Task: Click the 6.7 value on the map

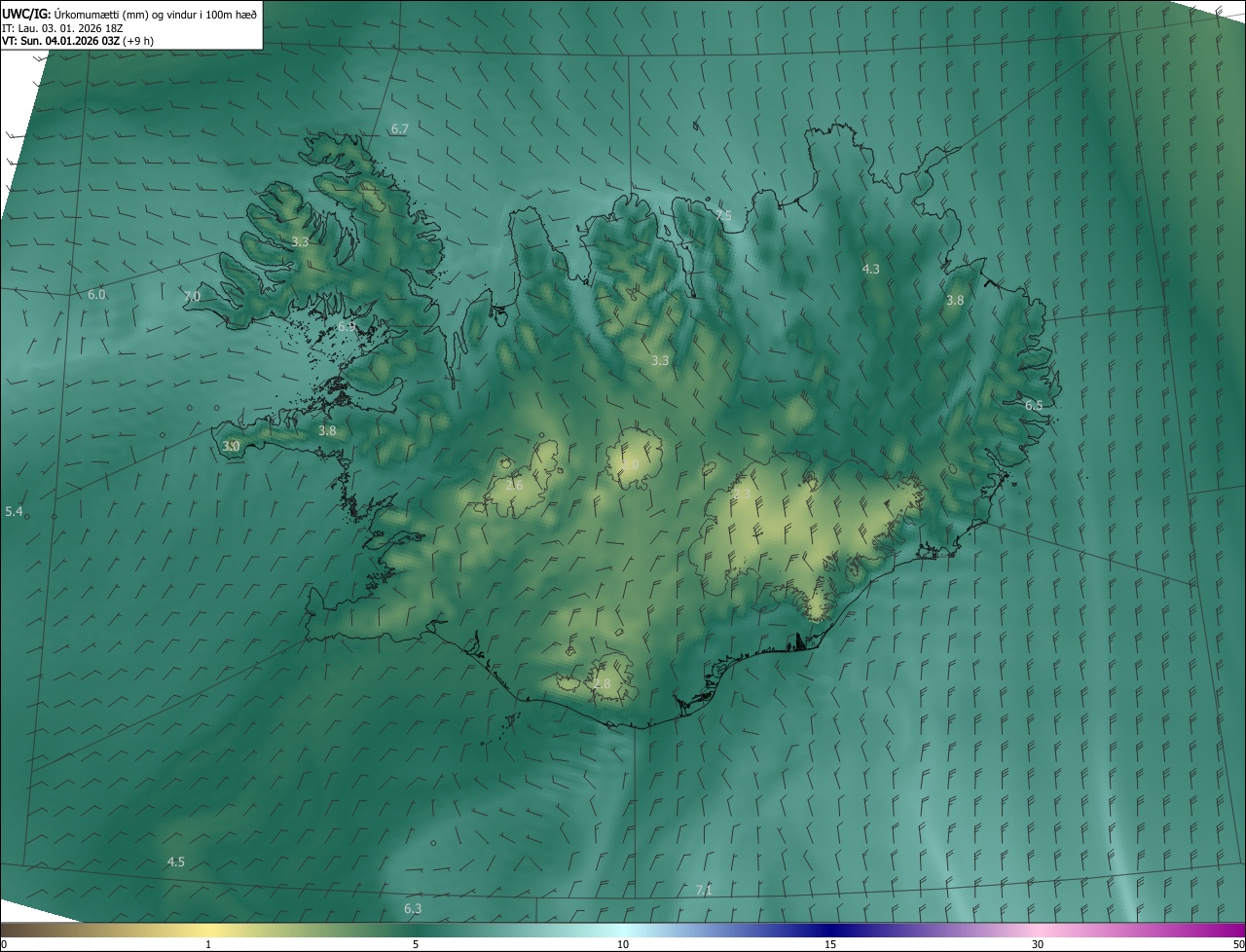Action: tap(400, 128)
